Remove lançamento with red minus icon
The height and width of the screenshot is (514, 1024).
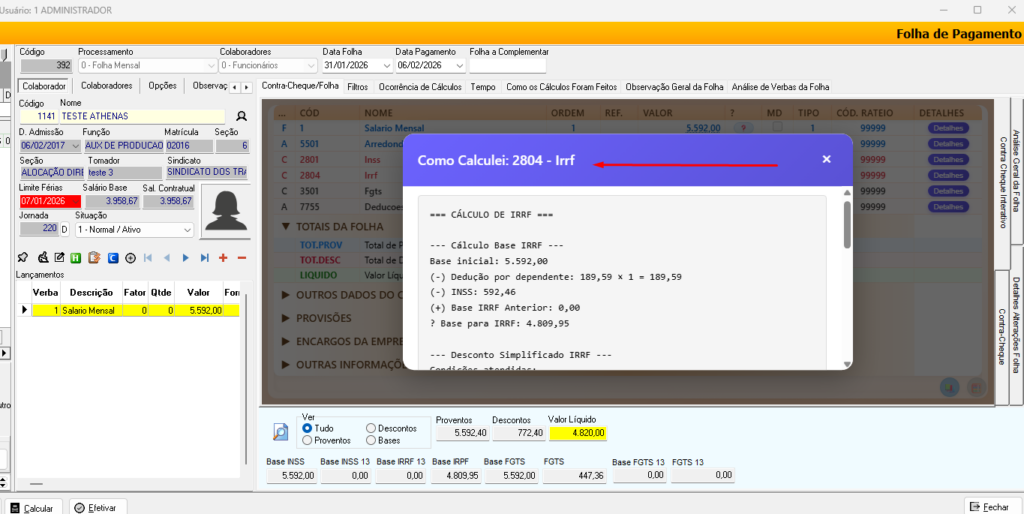pos(241,258)
